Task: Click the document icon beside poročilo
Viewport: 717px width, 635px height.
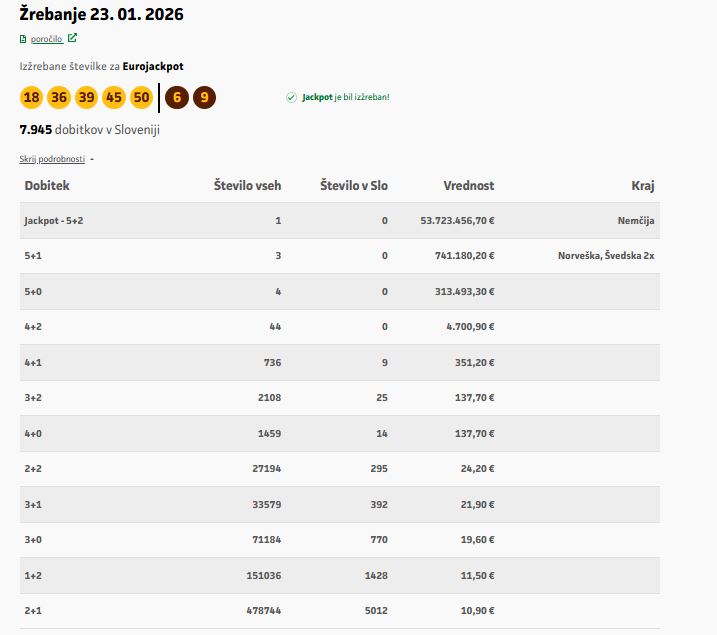Action: [x=23, y=39]
